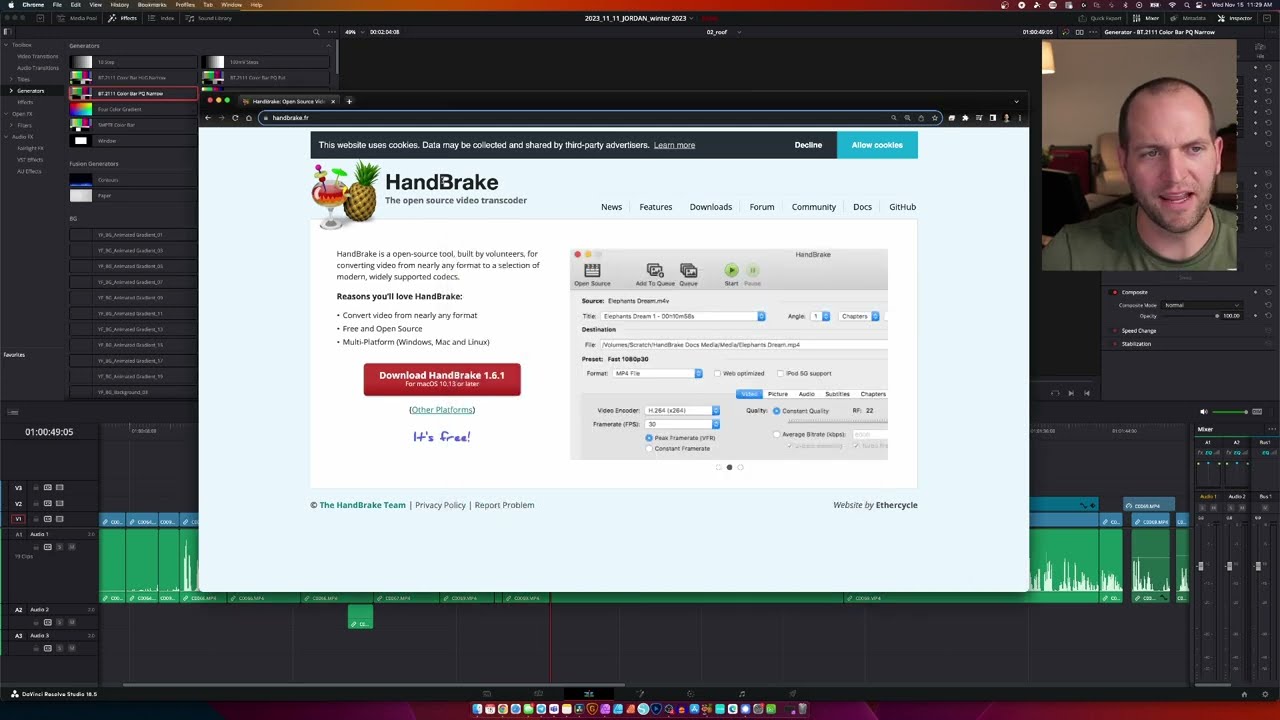Screen dimensions: 1280x720
Task: Click Chrome home icon
Action: (249, 118)
